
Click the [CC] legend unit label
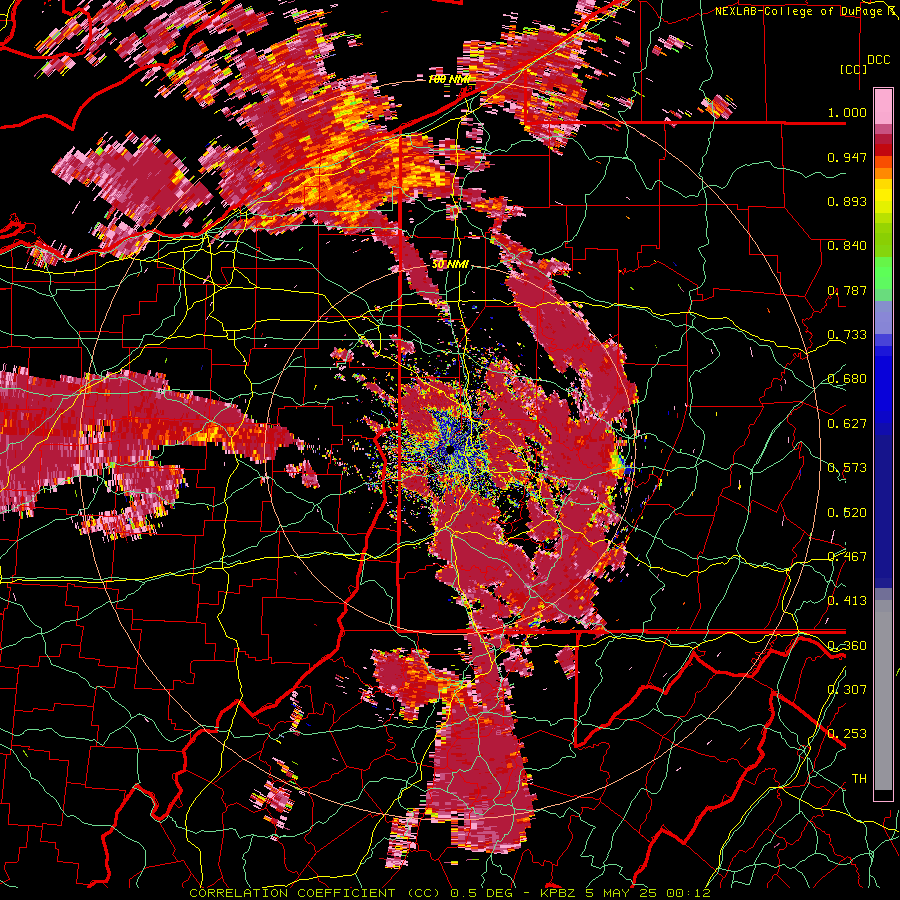click(854, 69)
